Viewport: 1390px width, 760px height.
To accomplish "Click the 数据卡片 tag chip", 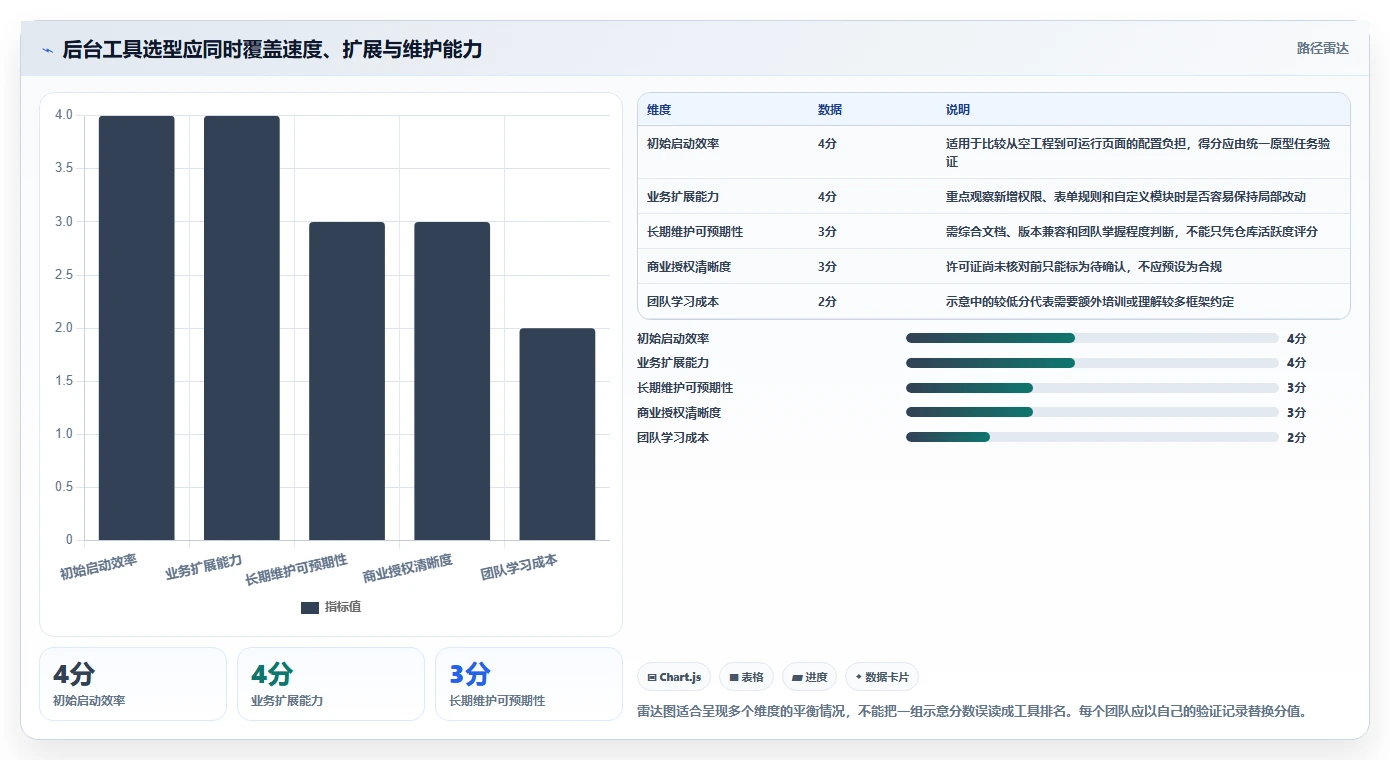I will pyautogui.click(x=881, y=677).
